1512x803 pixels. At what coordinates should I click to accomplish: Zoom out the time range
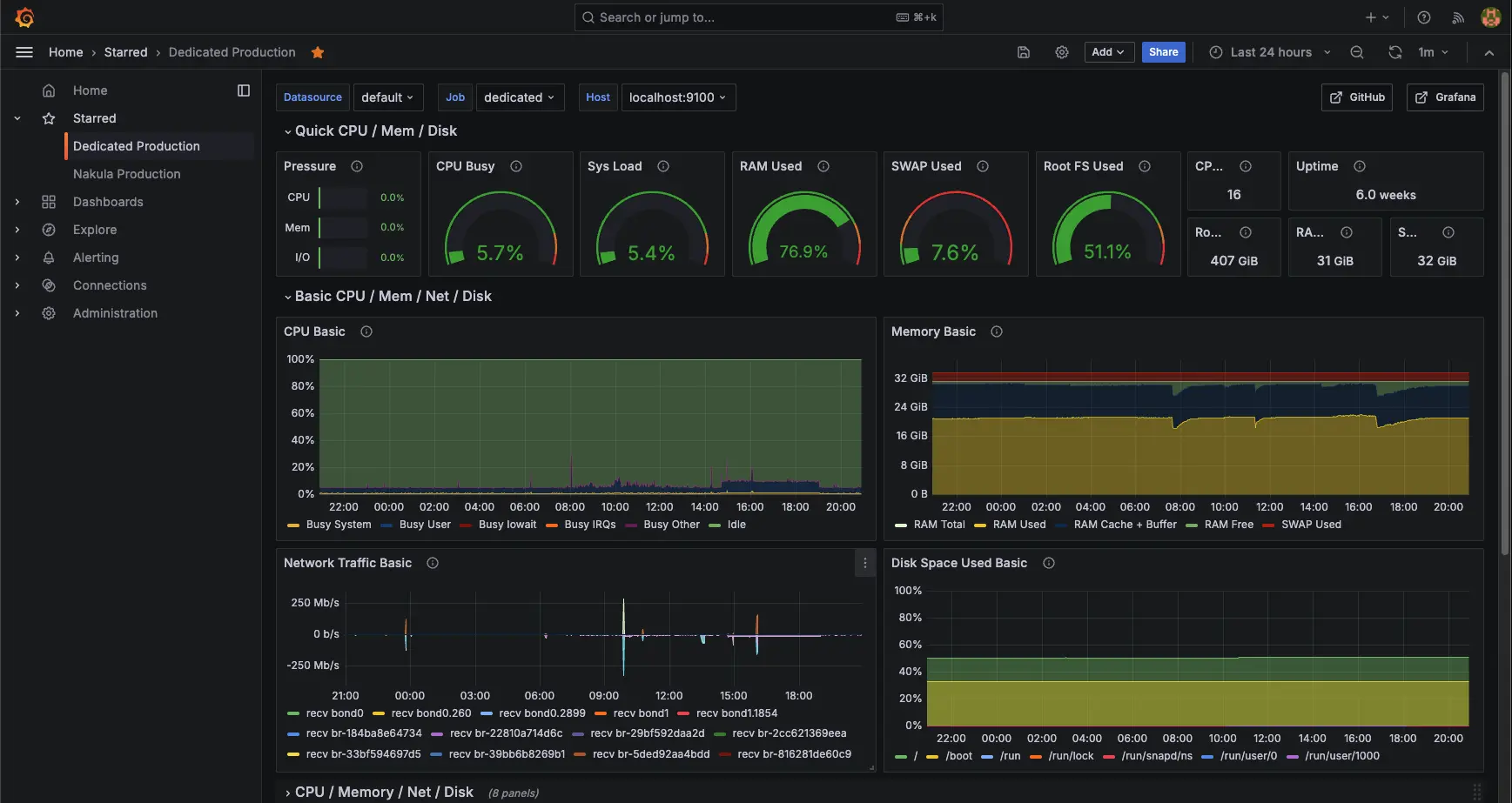(x=1356, y=52)
